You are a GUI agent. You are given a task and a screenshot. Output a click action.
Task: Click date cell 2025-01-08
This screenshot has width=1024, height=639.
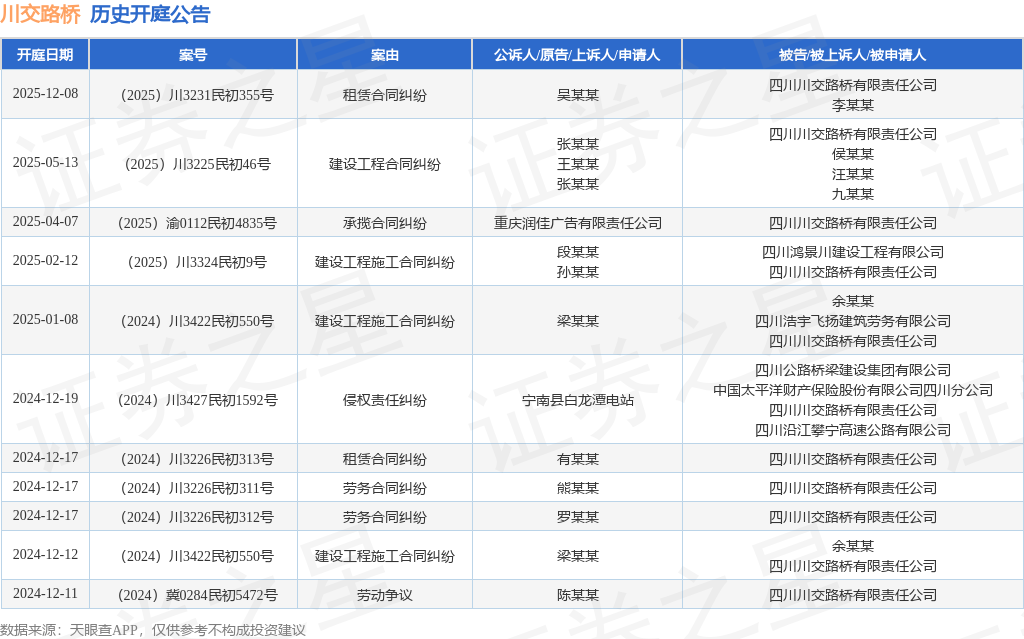[45, 320]
